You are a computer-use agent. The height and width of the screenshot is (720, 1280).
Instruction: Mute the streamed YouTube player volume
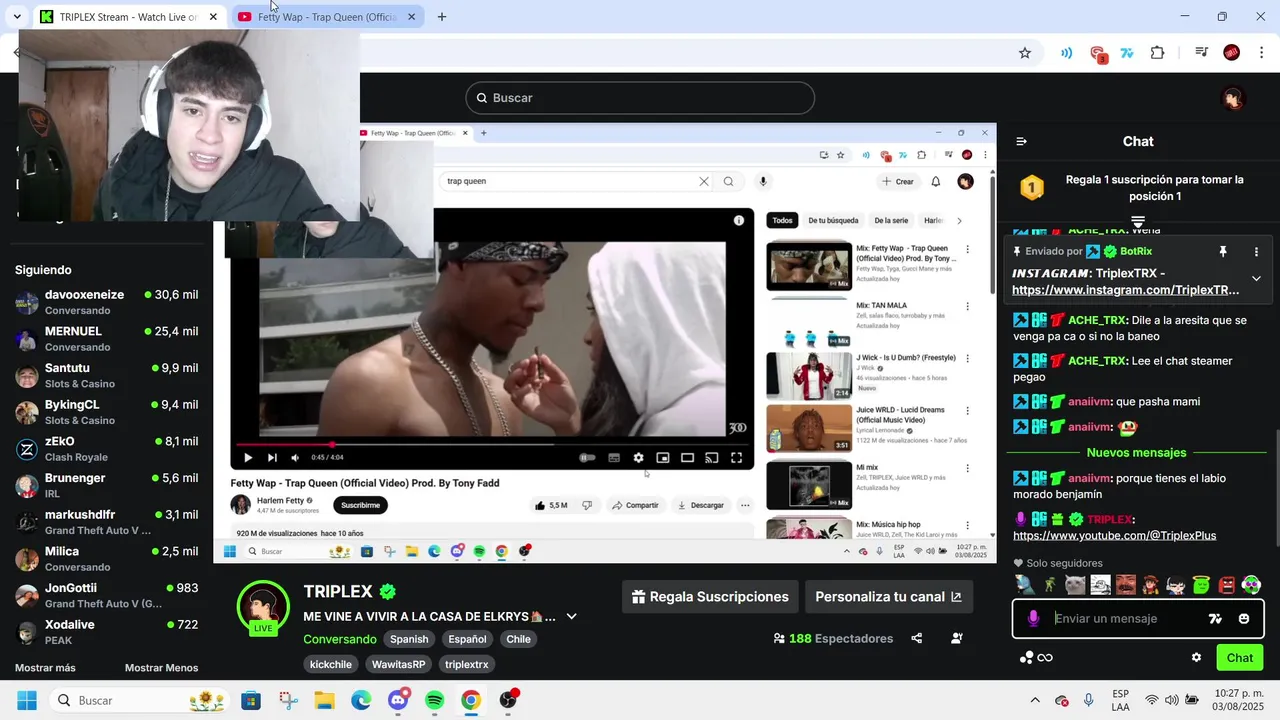click(x=295, y=458)
